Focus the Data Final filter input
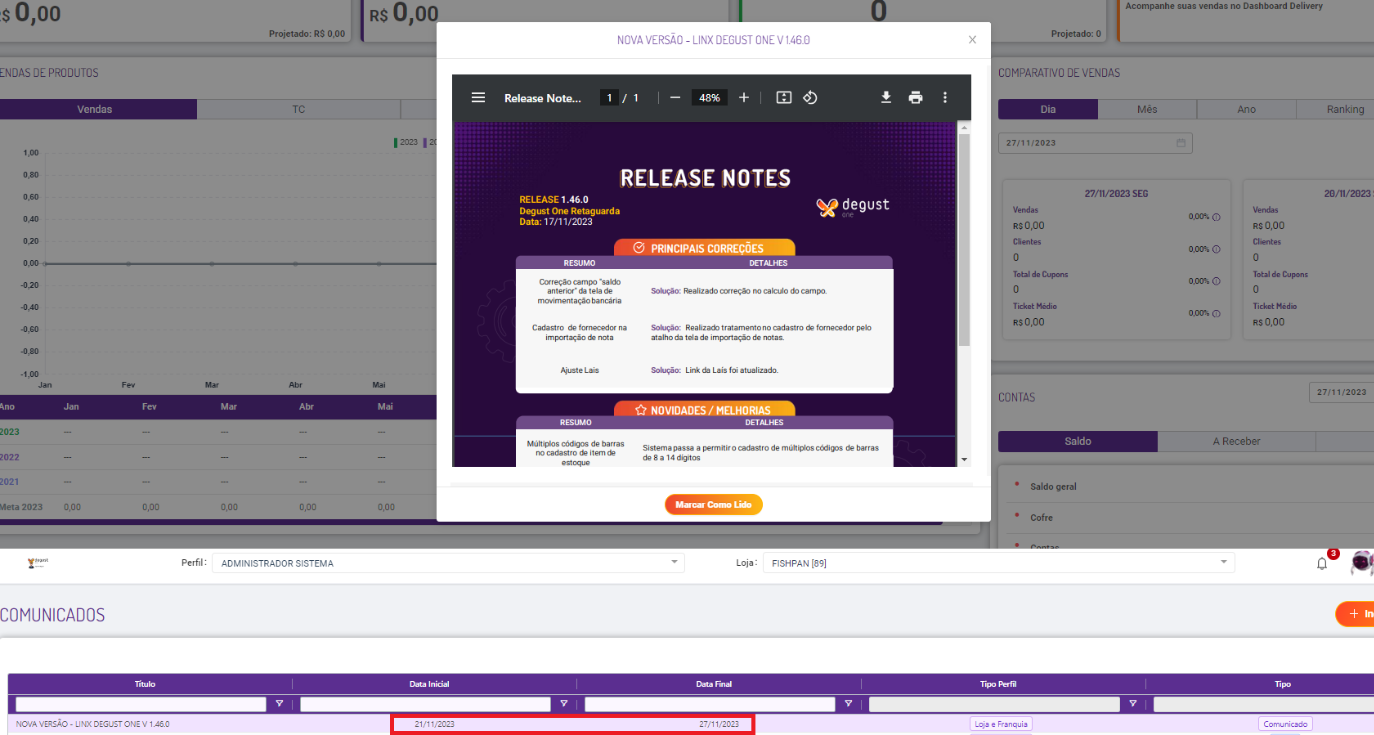Screen dimensions: 1374x735 coord(709,704)
